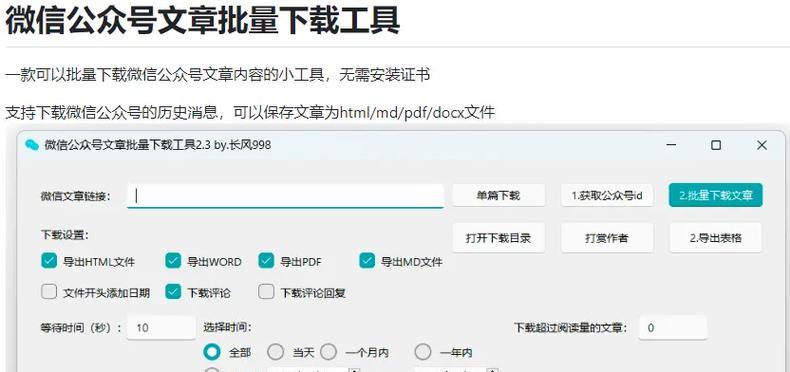The width and height of the screenshot is (790, 372).
Task: Click the WeChat logo in the title bar
Action: pyautogui.click(x=32, y=145)
